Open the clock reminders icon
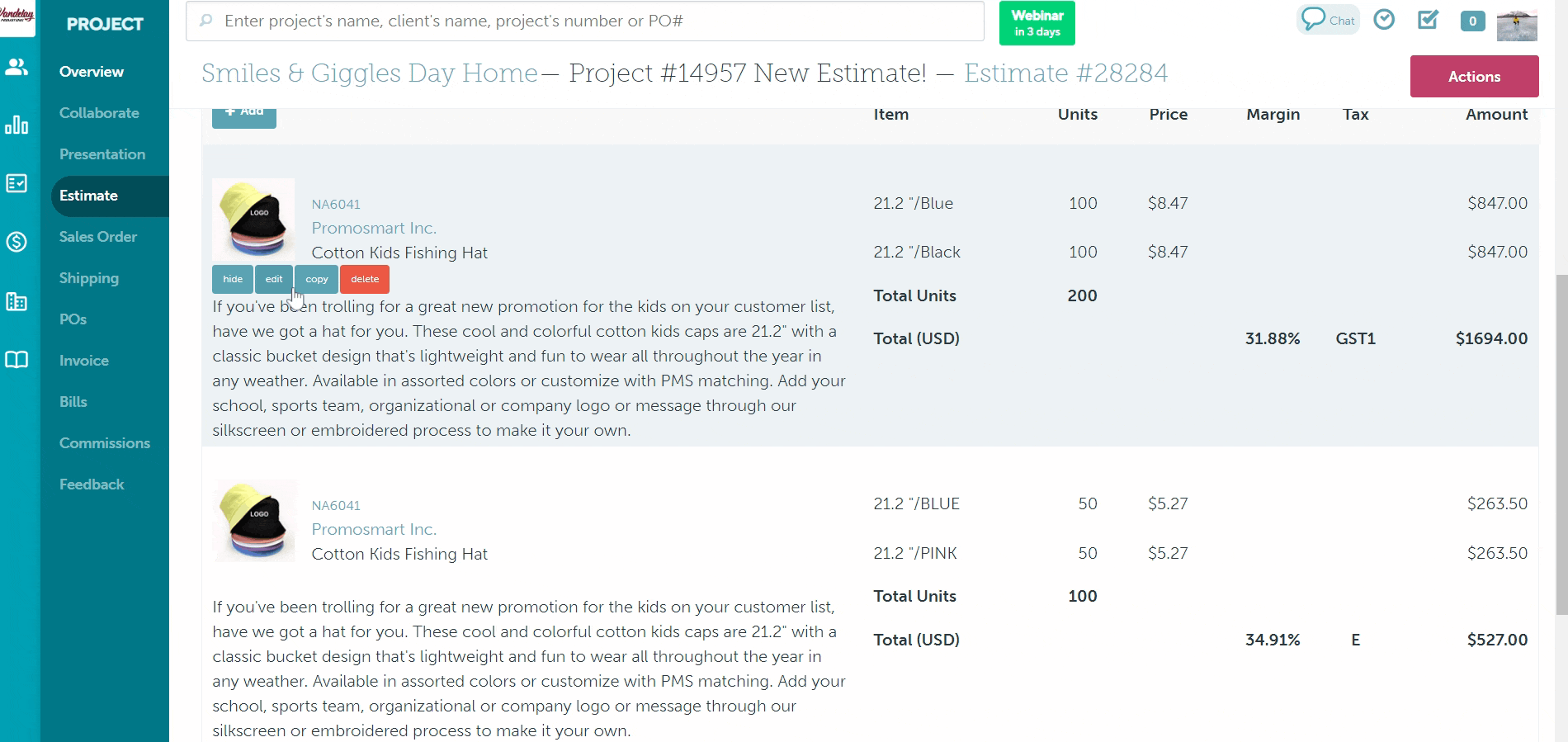 pyautogui.click(x=1384, y=19)
